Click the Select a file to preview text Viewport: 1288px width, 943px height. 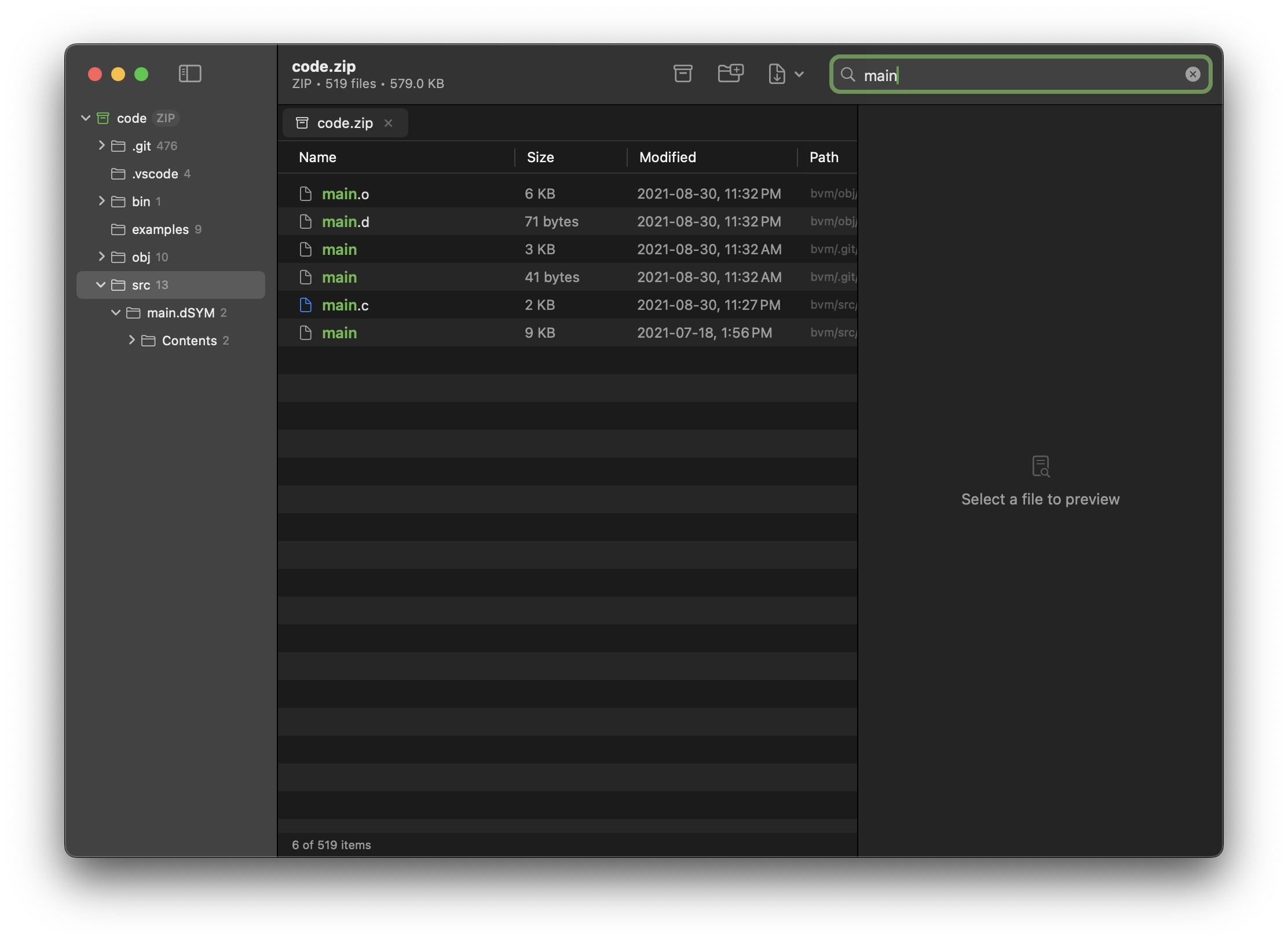point(1040,499)
